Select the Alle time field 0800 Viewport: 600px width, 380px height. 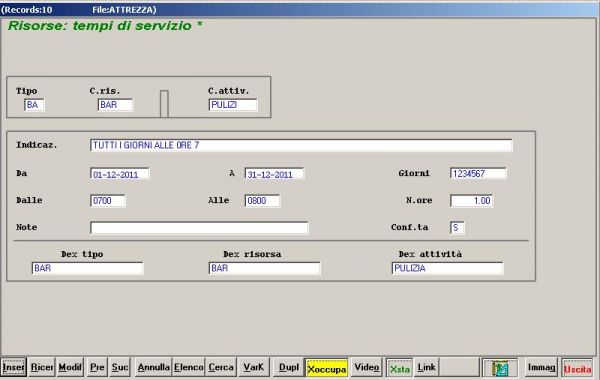[262, 201]
